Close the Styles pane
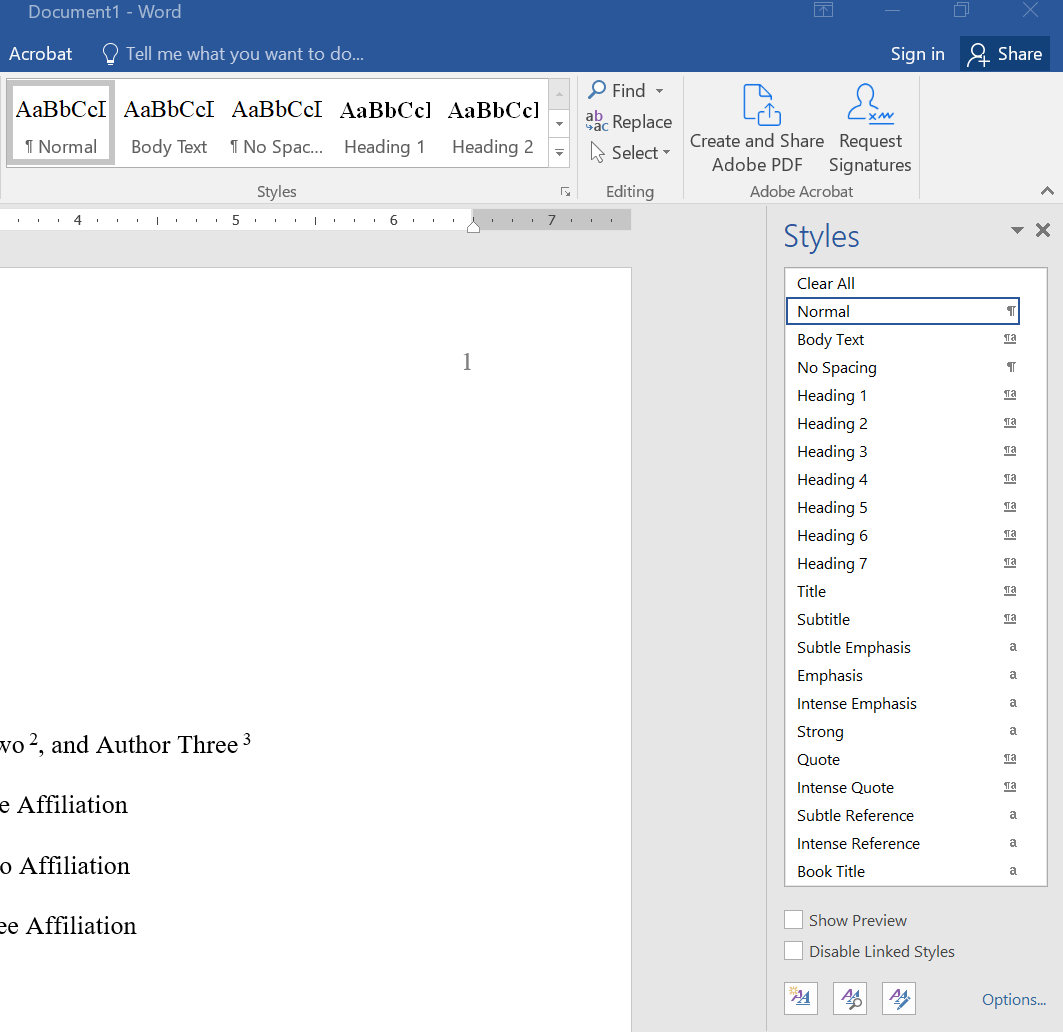The height and width of the screenshot is (1032, 1063). 1043,231
